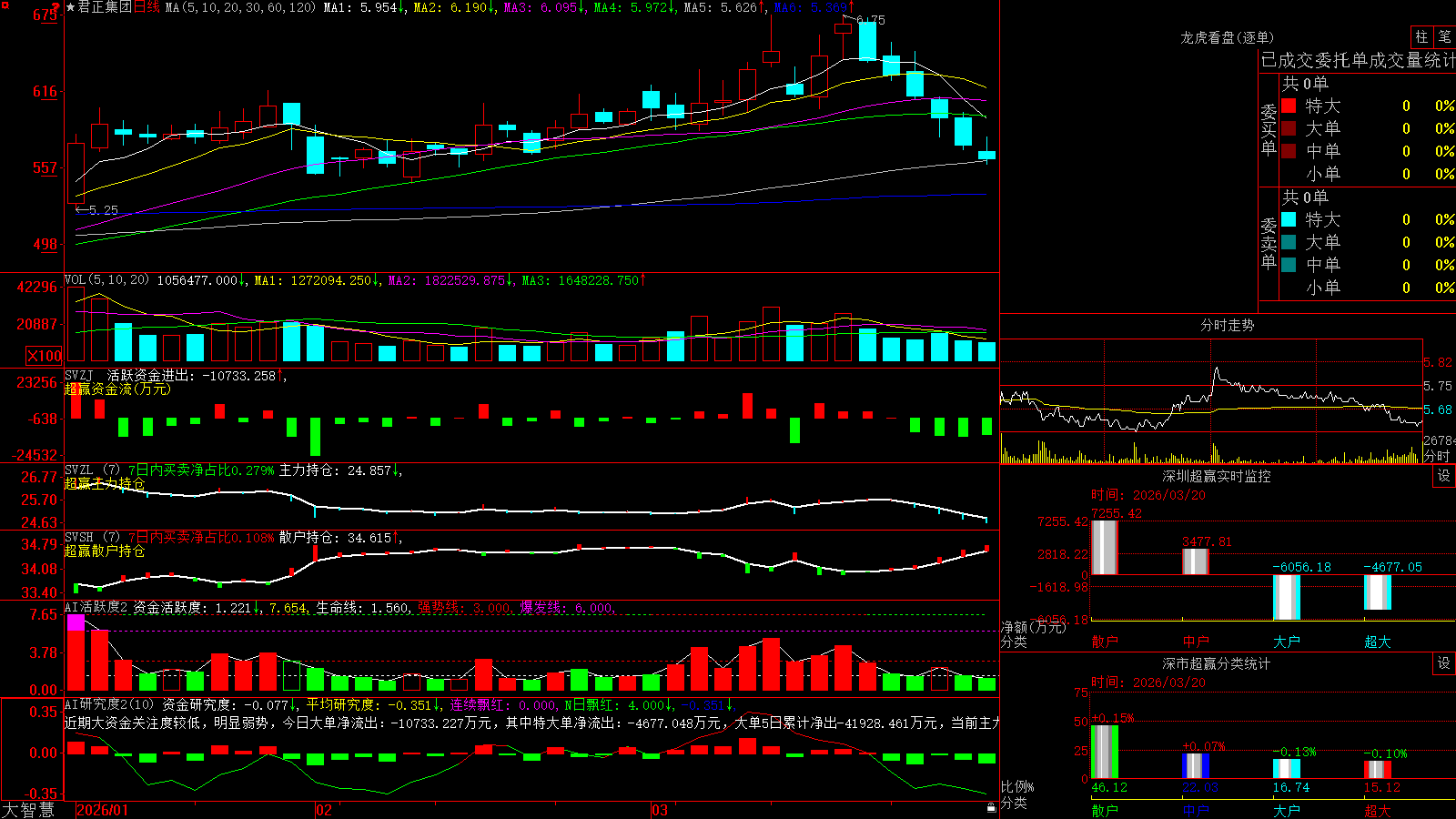The height and width of the screenshot is (819, 1456).
Task: Select 中户 in 深圳超赢实时监控 chart
Action: point(1196,642)
